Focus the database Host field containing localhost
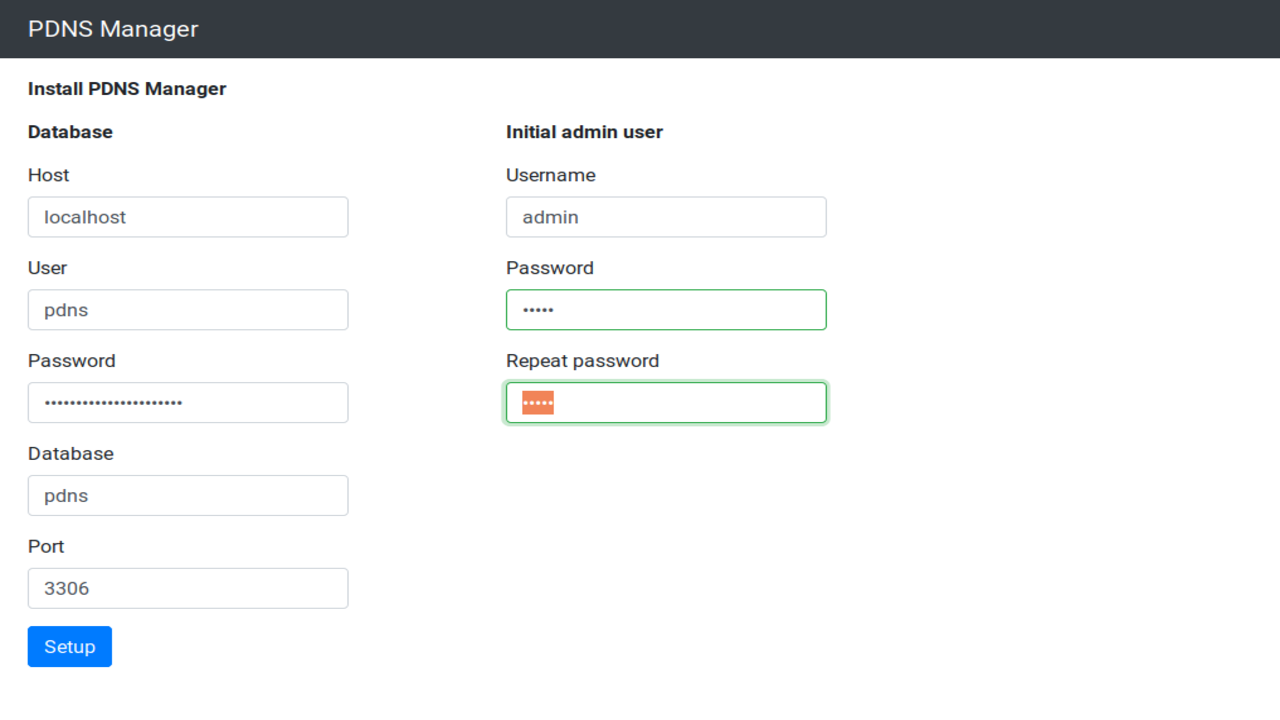Viewport: 1280px width, 720px height. coord(188,217)
